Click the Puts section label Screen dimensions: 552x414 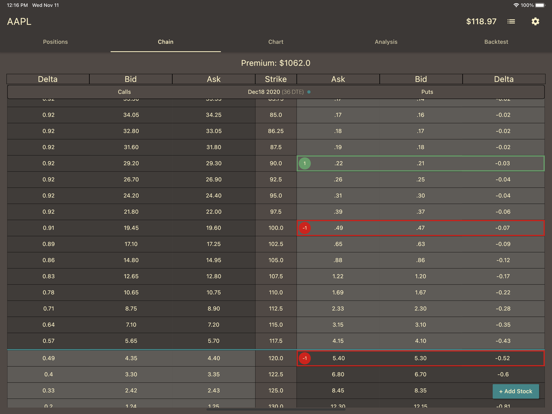click(427, 92)
